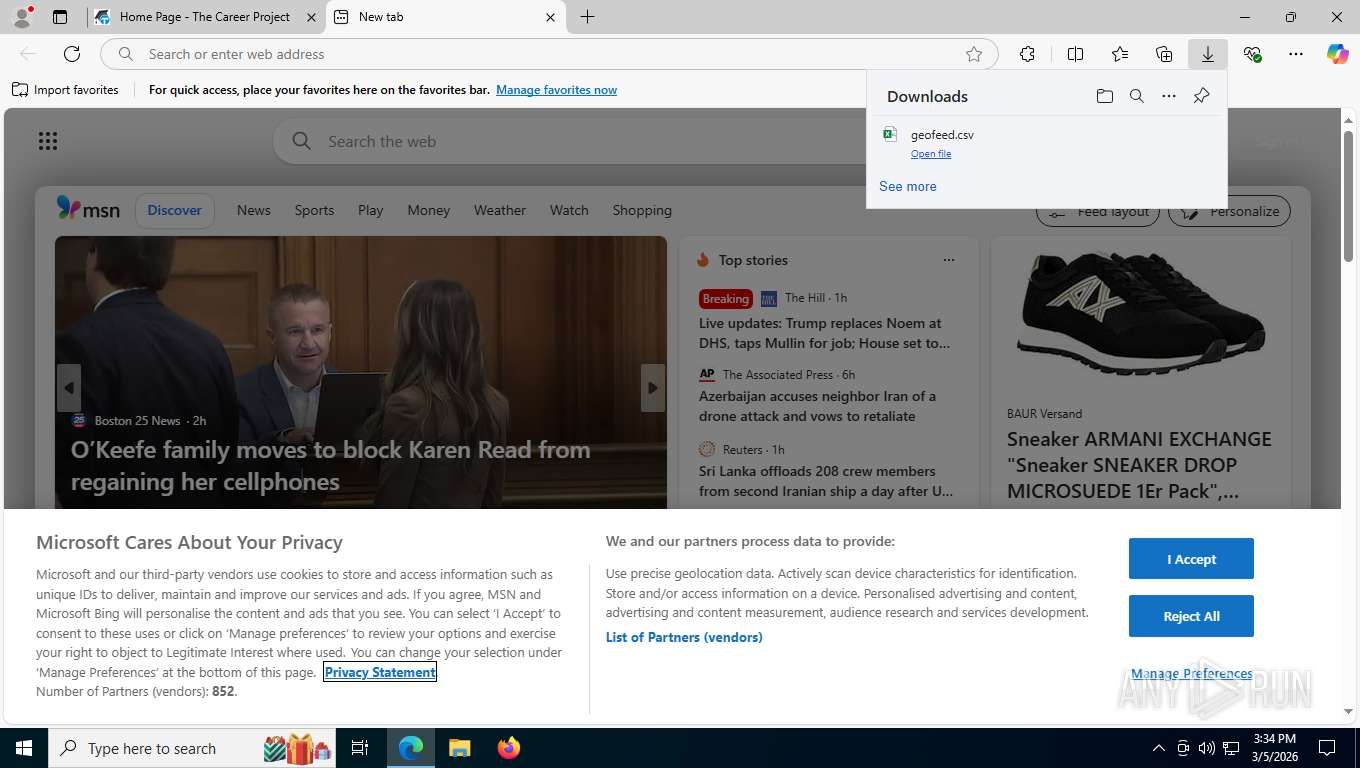Click See more in Downloads panel
Image resolution: width=1360 pixels, height=768 pixels.
(x=908, y=186)
